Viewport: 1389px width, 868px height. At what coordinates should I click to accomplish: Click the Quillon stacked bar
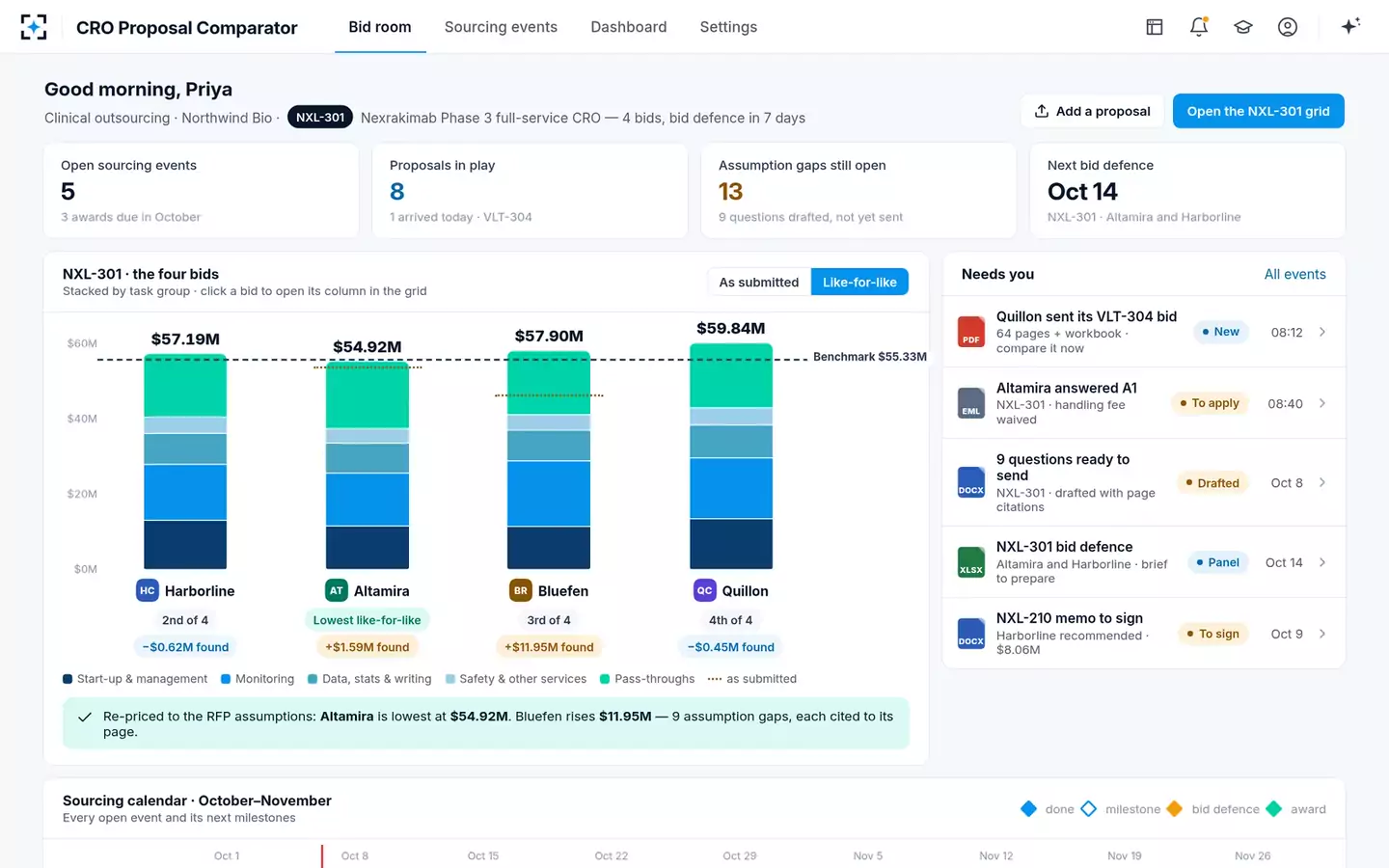[731, 456]
